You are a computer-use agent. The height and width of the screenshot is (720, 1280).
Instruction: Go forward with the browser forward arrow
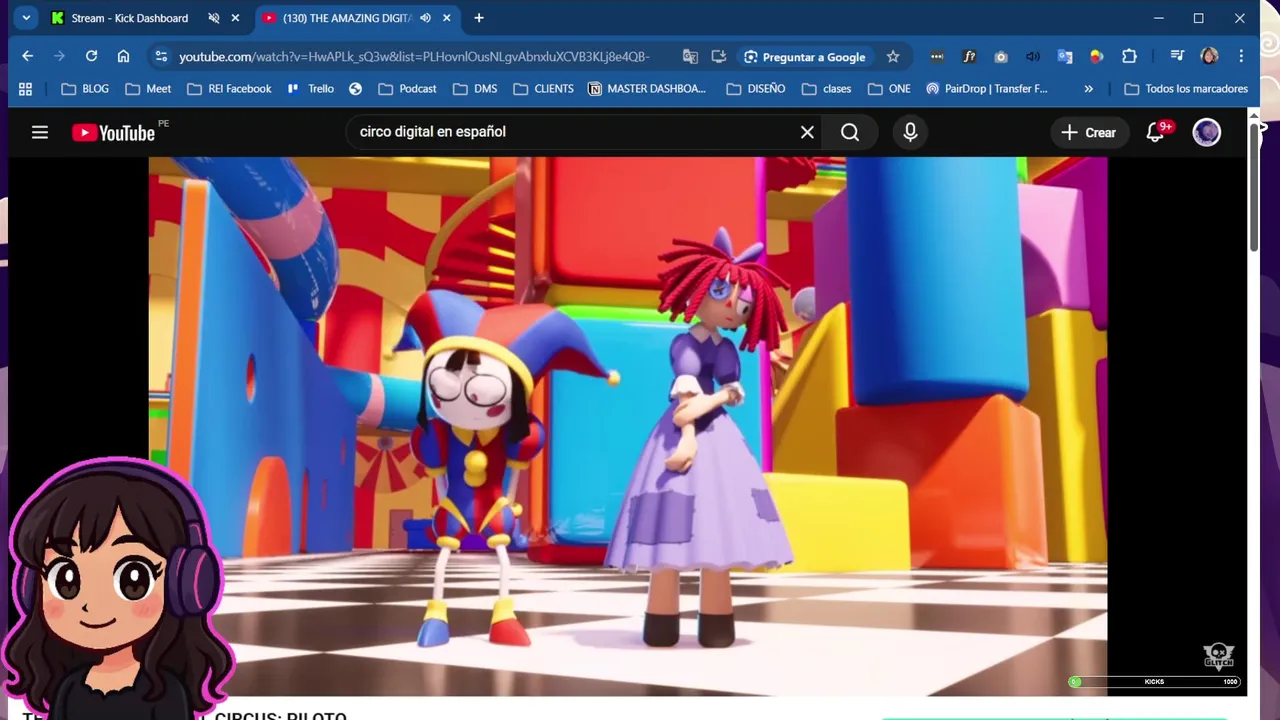[59, 57]
